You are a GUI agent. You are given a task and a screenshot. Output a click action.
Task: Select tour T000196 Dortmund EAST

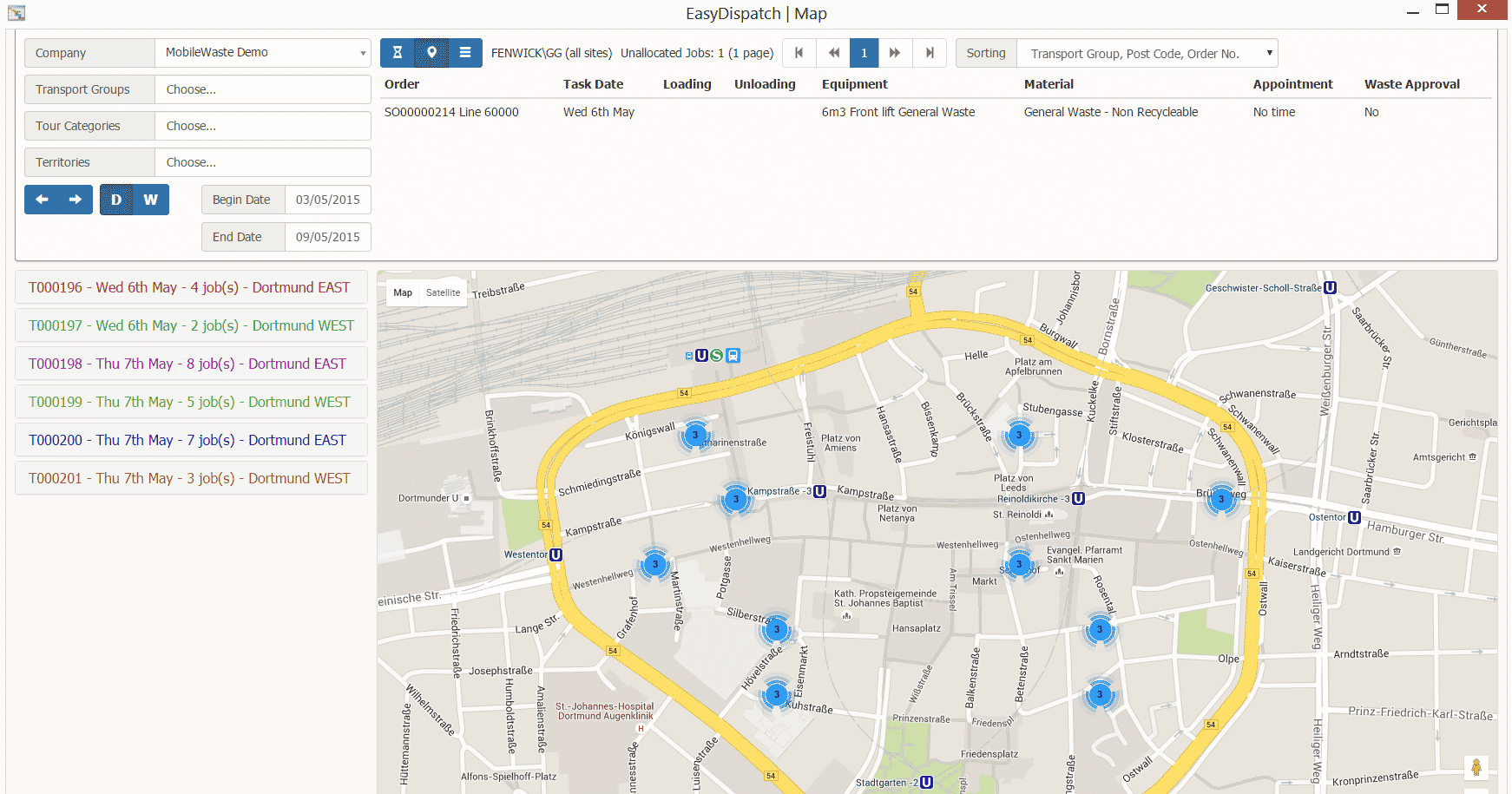point(191,287)
